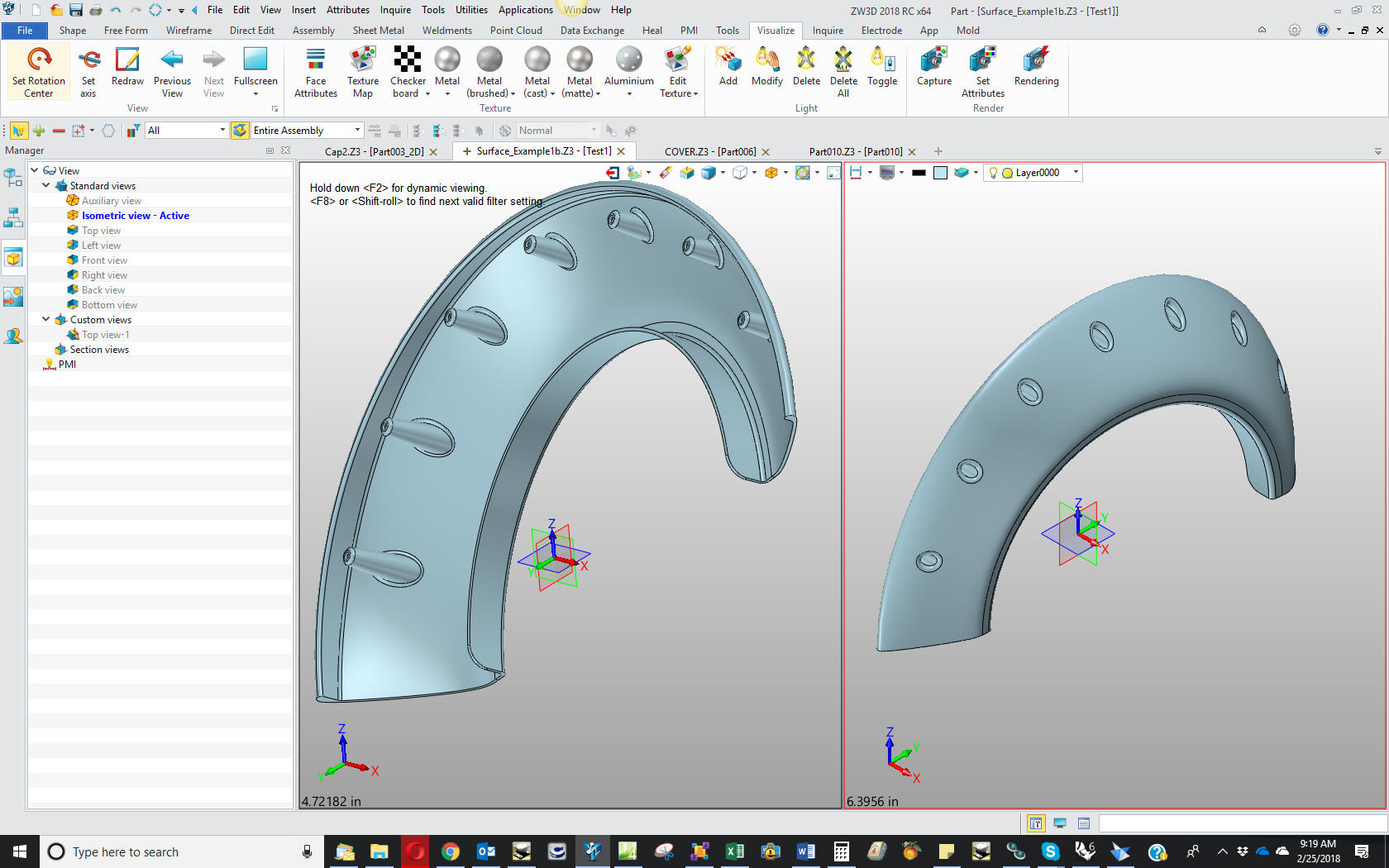
Task: Click the black color swatch in viewport toolbar
Action: pos(919,173)
